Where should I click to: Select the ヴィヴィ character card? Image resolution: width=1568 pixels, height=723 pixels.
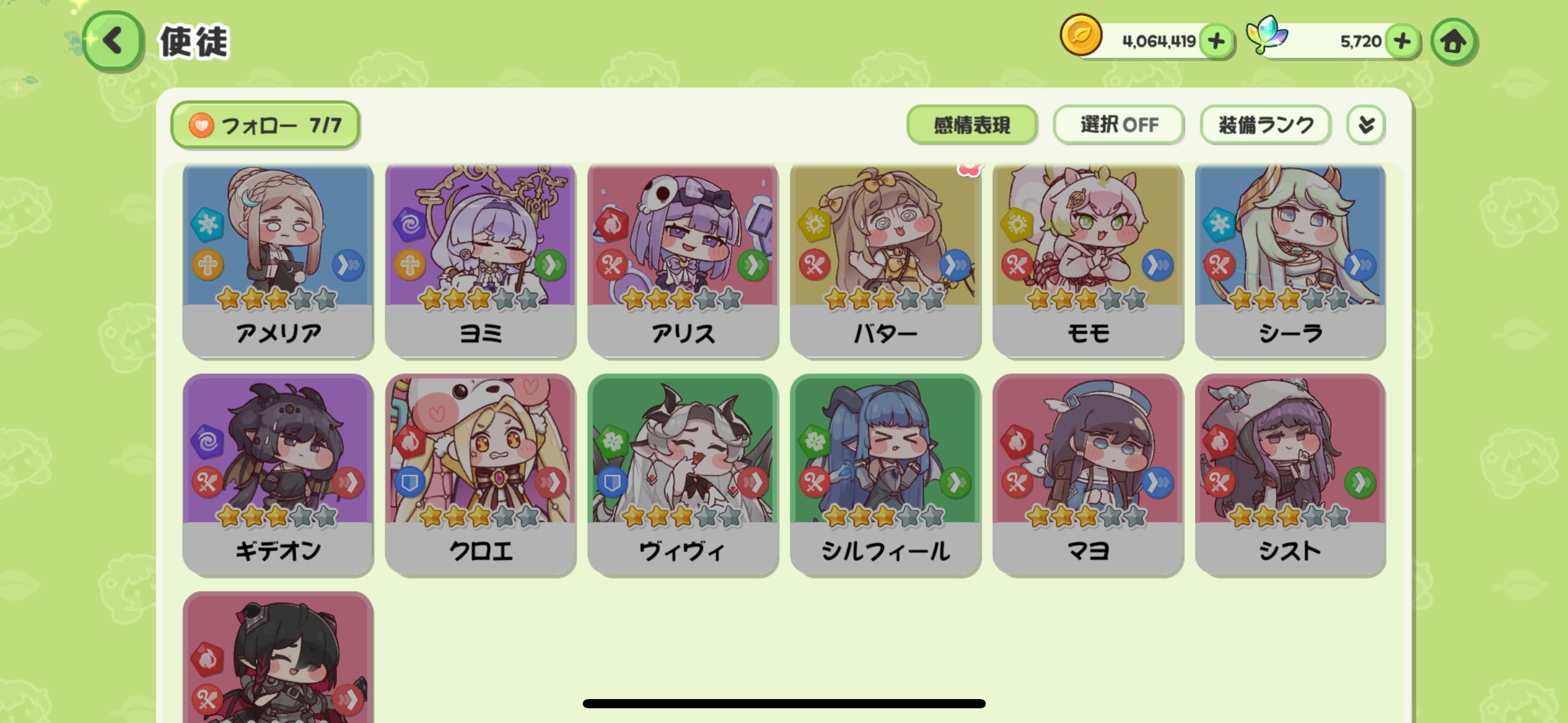point(683,475)
